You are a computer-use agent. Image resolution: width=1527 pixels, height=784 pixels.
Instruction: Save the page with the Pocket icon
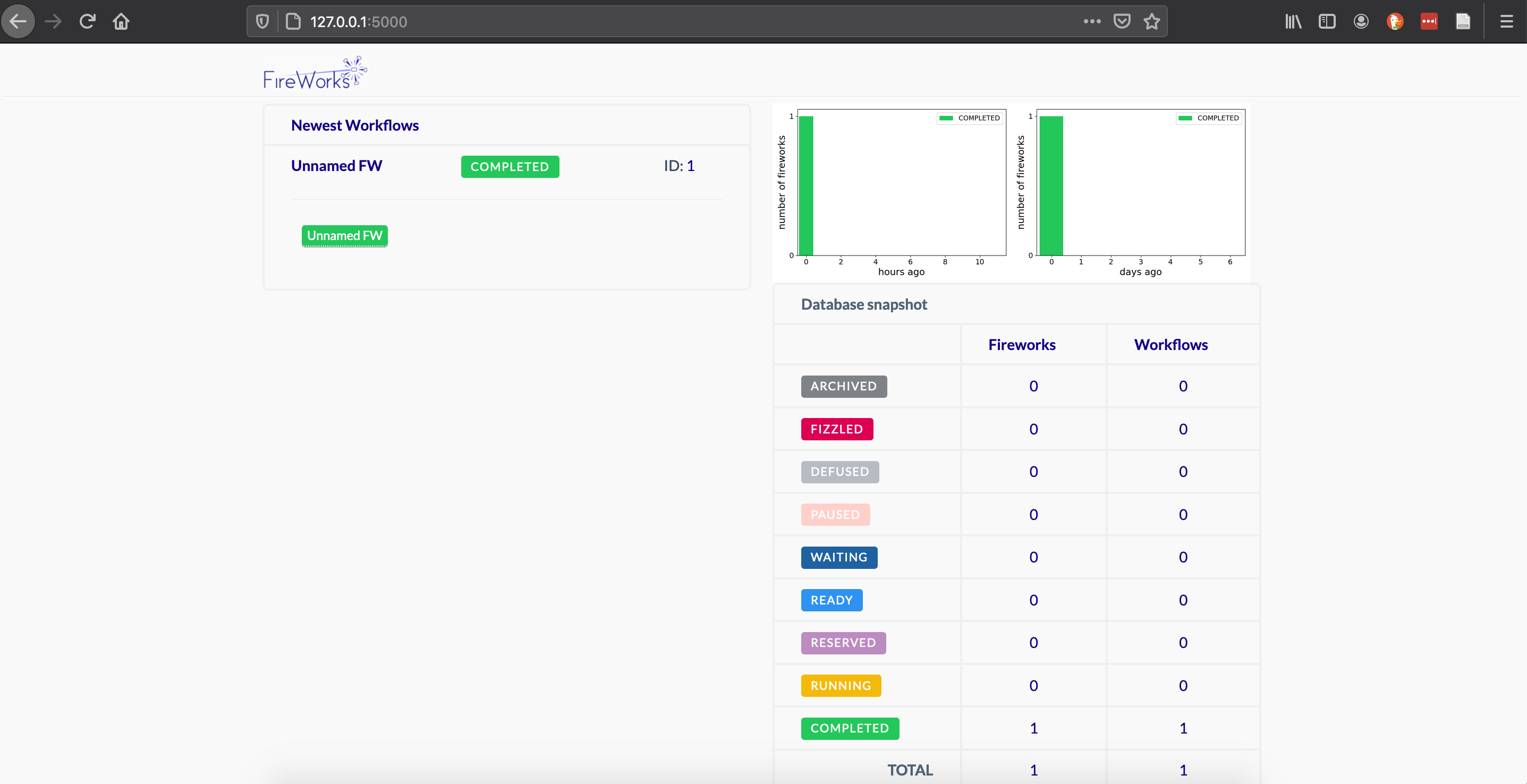(x=1122, y=21)
